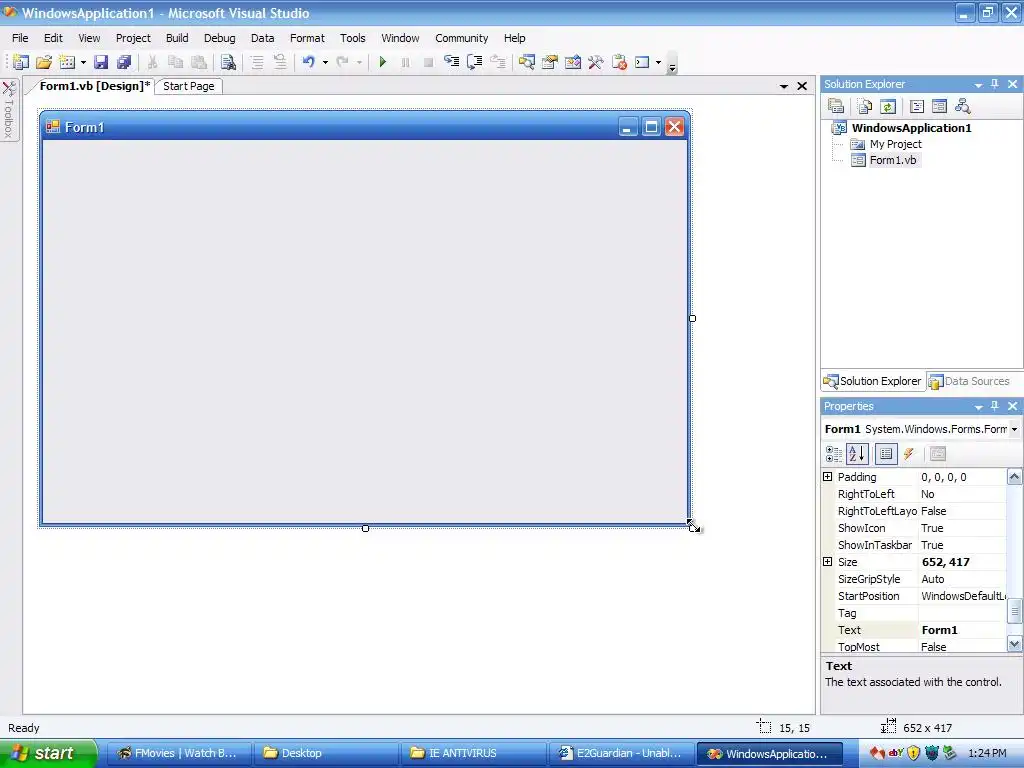The width and height of the screenshot is (1024, 768).
Task: Open the object selector dropdown in Properties
Action: (1014, 429)
